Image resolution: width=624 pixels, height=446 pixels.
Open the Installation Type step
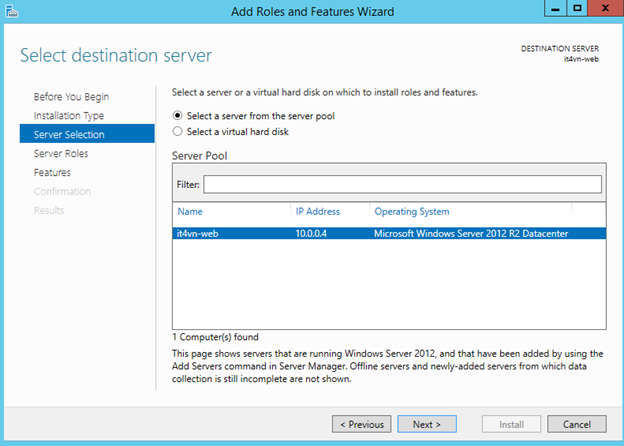69,115
